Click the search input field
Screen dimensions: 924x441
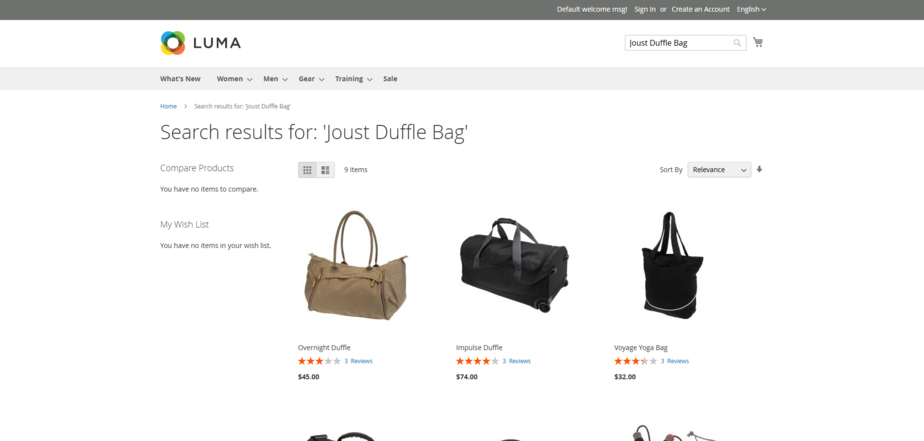pyautogui.click(x=678, y=43)
